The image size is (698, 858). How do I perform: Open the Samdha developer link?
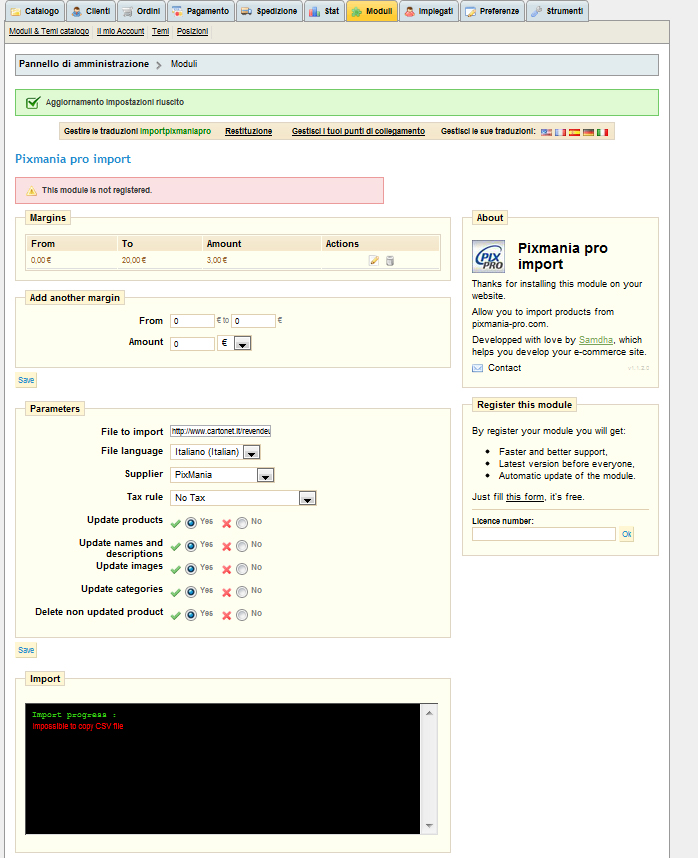pyautogui.click(x=596, y=340)
